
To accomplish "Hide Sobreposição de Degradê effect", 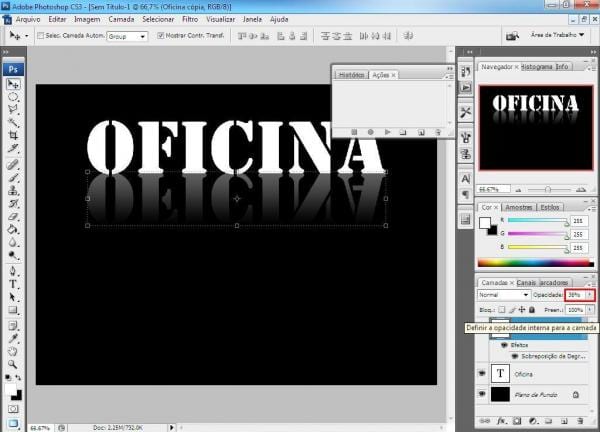I will click(x=515, y=356).
